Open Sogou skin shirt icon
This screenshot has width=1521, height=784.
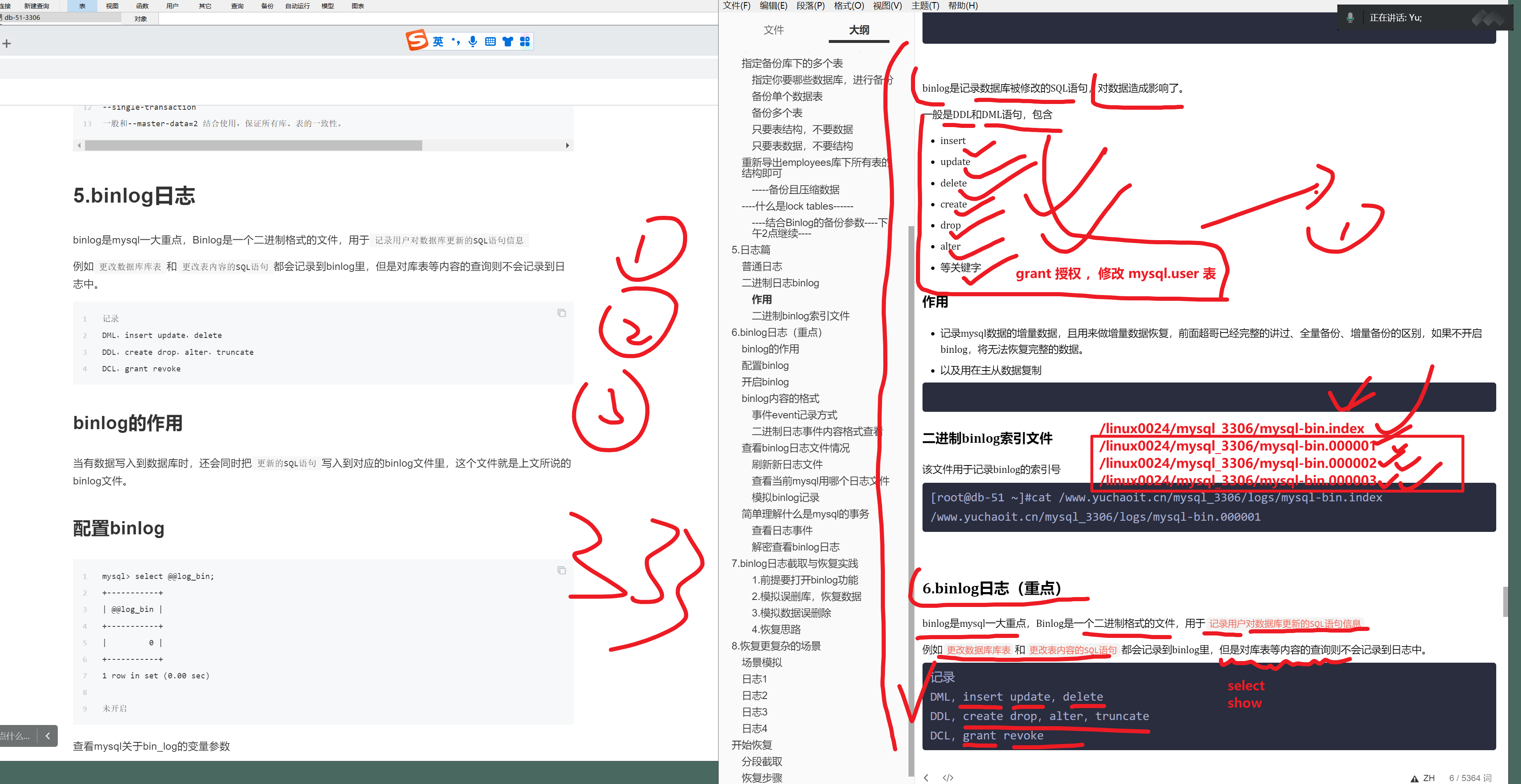point(507,41)
